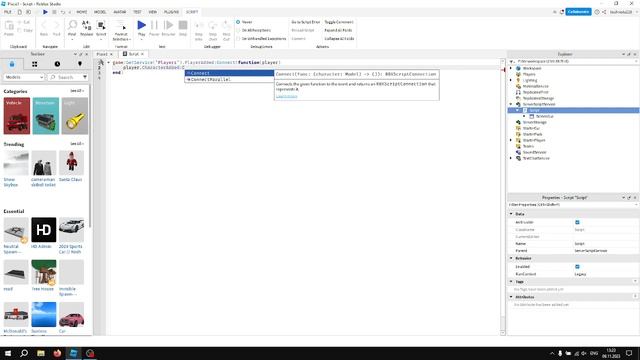
Task: Click the Step Out debugger icon
Action: tap(227, 26)
